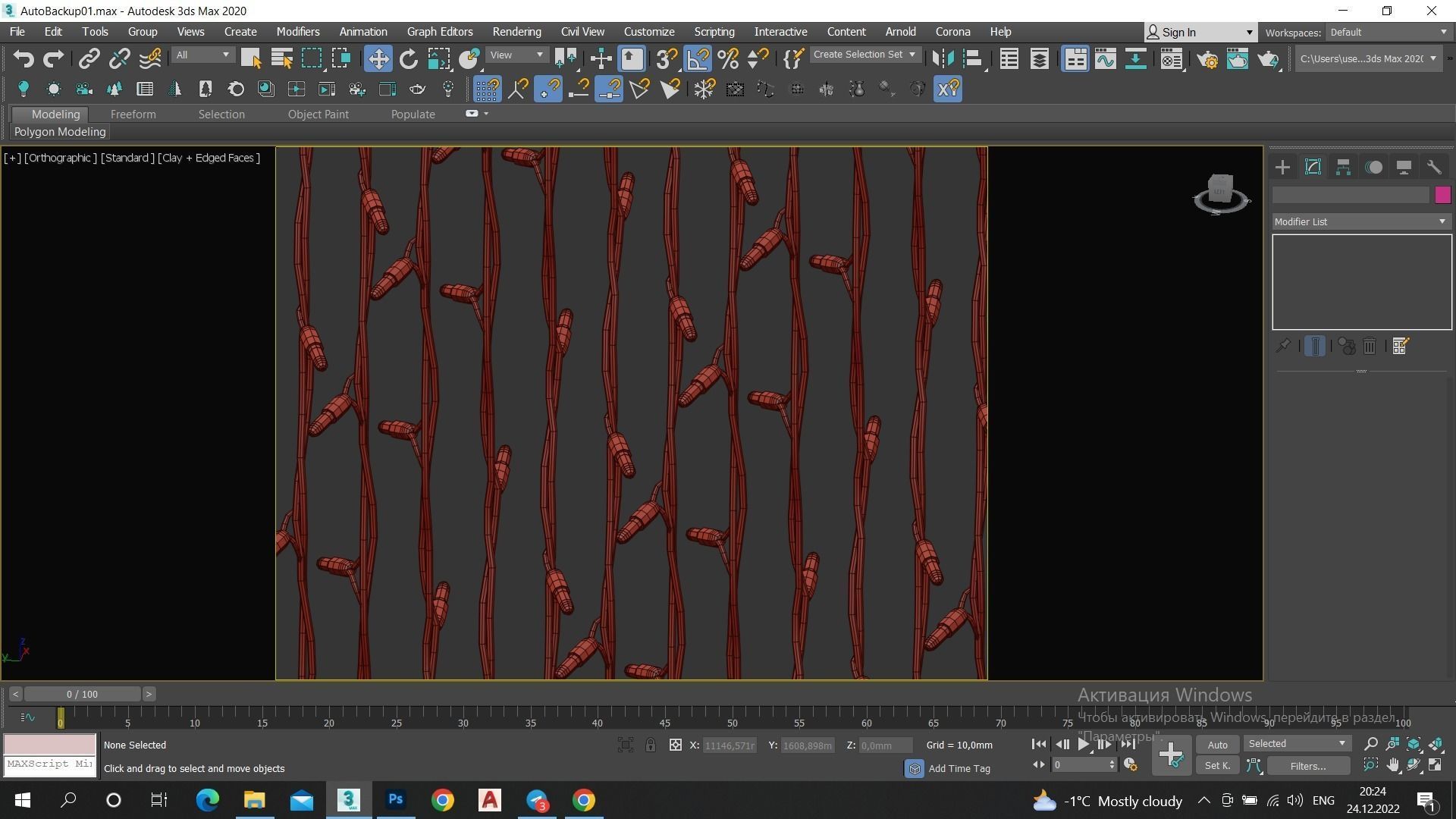
Task: Click the pink object color swatch
Action: [1442, 195]
